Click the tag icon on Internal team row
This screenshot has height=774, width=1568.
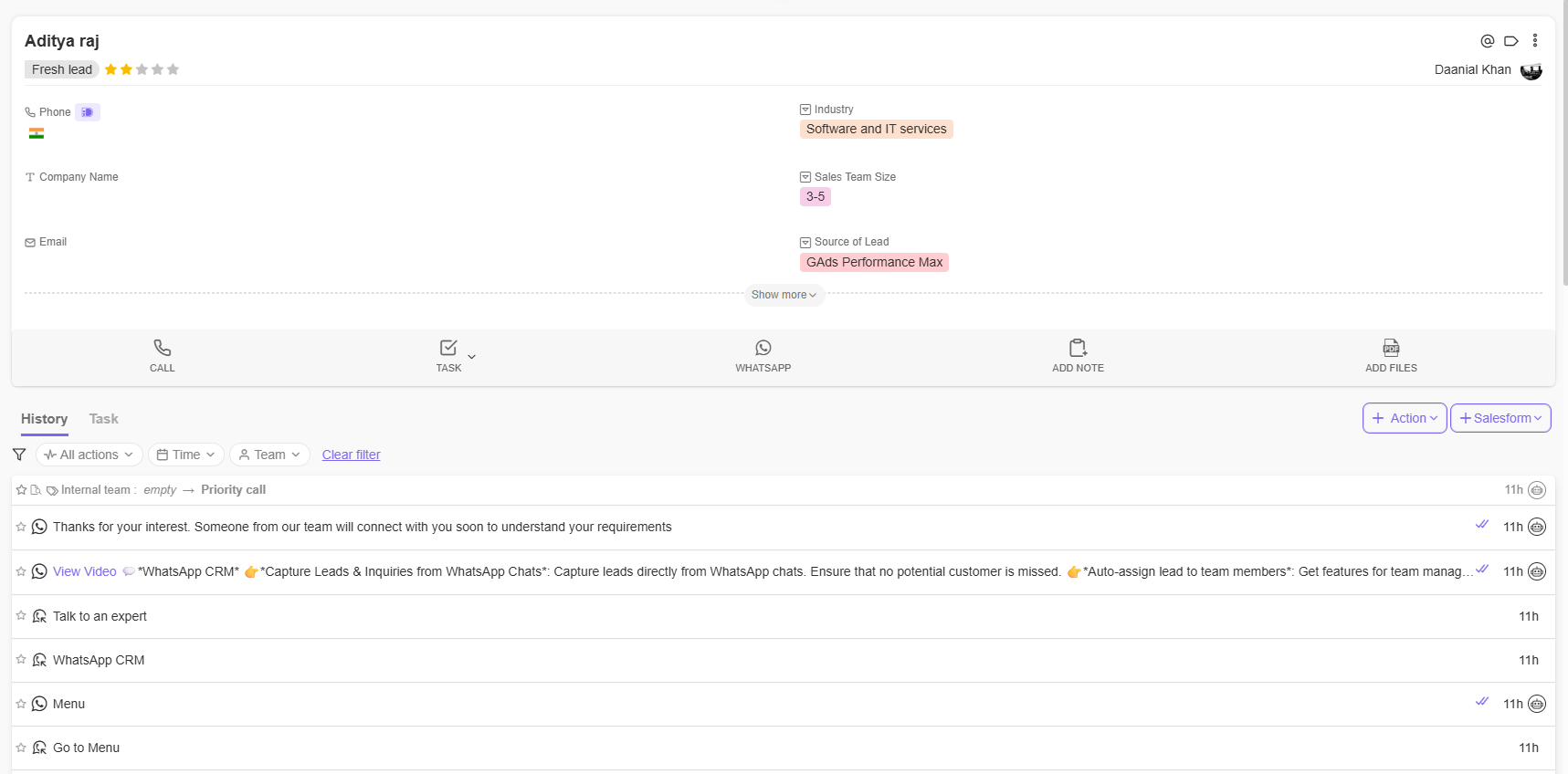[52, 490]
